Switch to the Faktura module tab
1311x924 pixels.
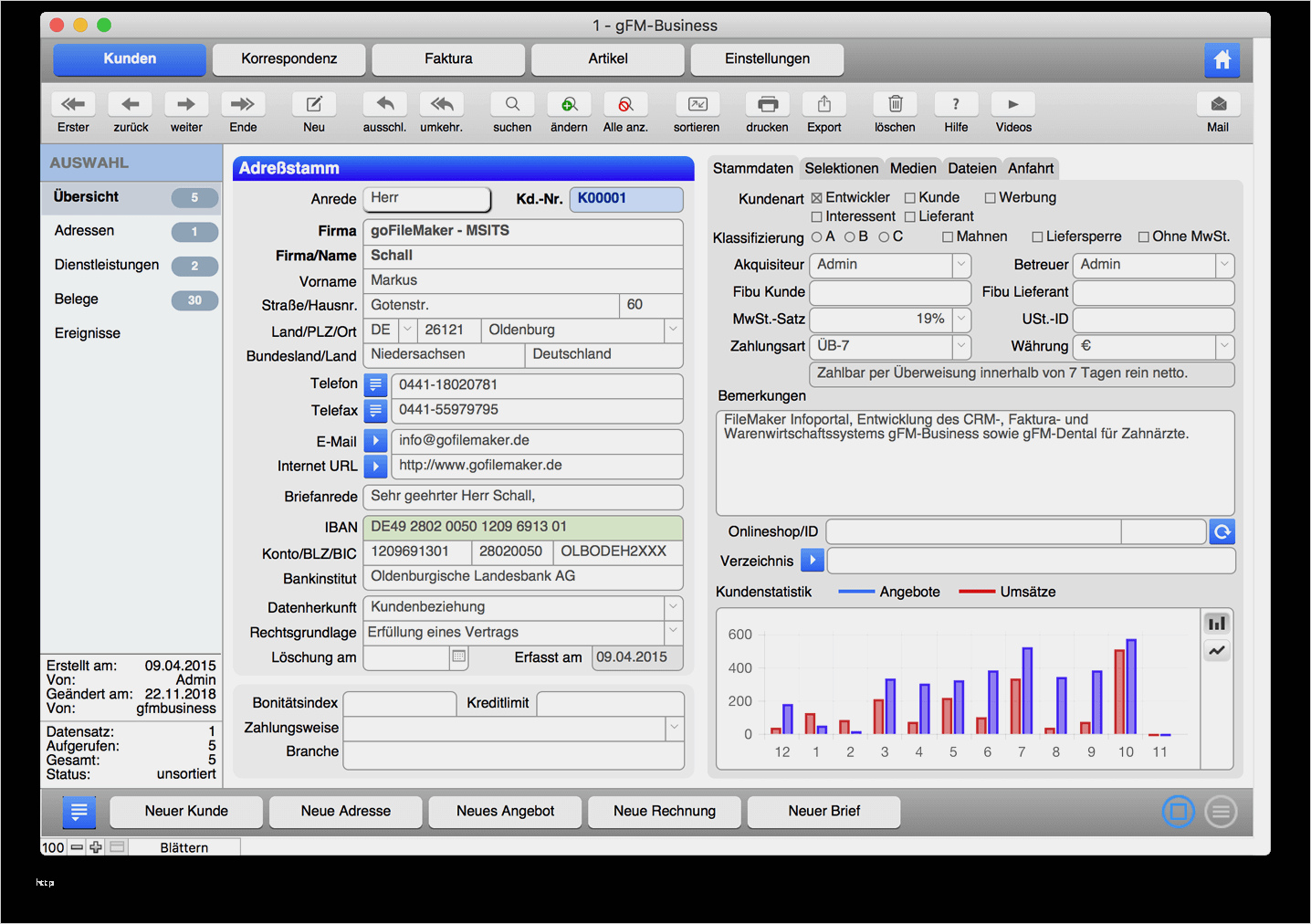click(x=448, y=59)
